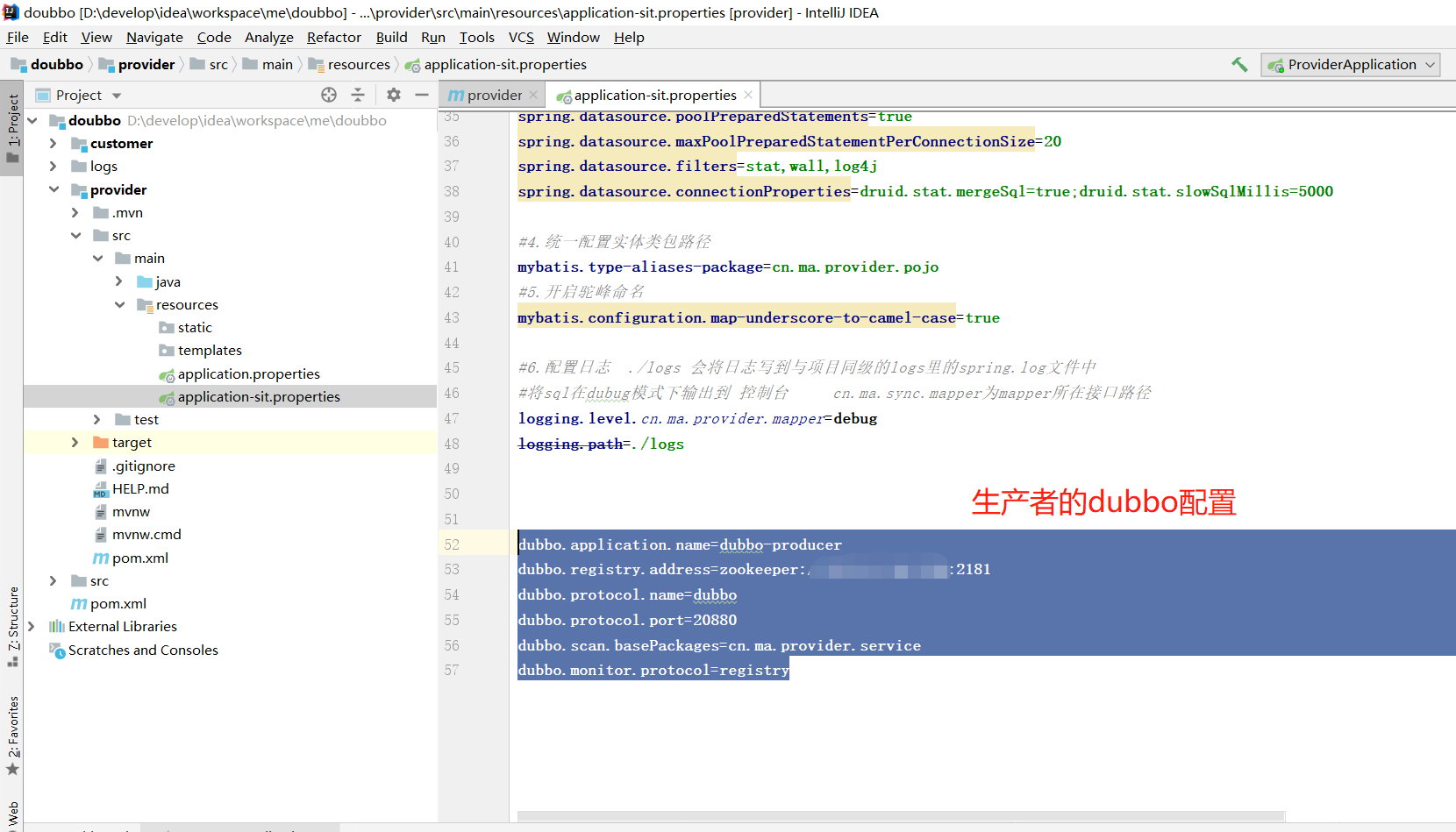The width and height of the screenshot is (1456, 832).
Task: Click on dubbo.protocol.port=20880 line
Action: point(627,620)
